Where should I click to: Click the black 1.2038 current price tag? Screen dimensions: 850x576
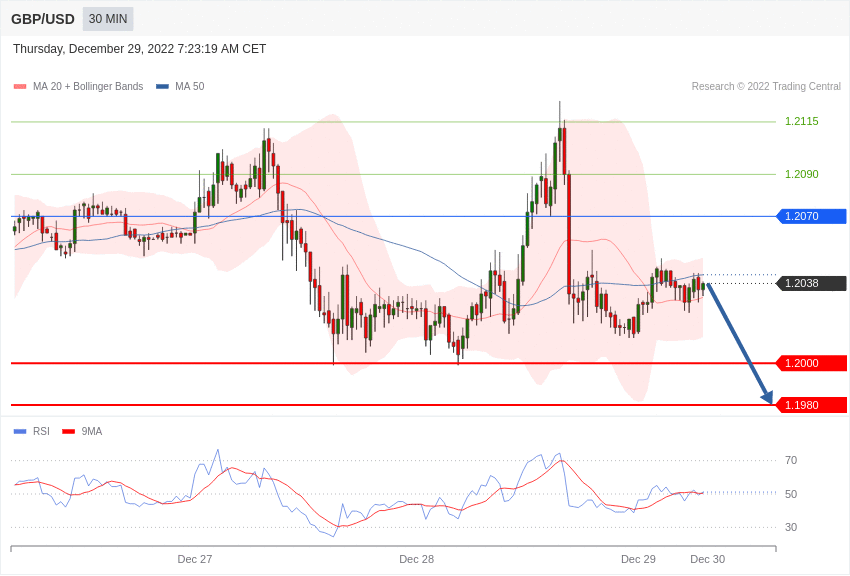click(812, 283)
